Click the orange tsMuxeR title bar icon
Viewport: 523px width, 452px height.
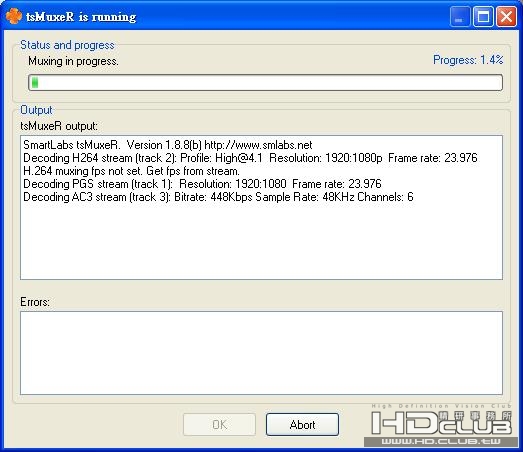pos(14,16)
